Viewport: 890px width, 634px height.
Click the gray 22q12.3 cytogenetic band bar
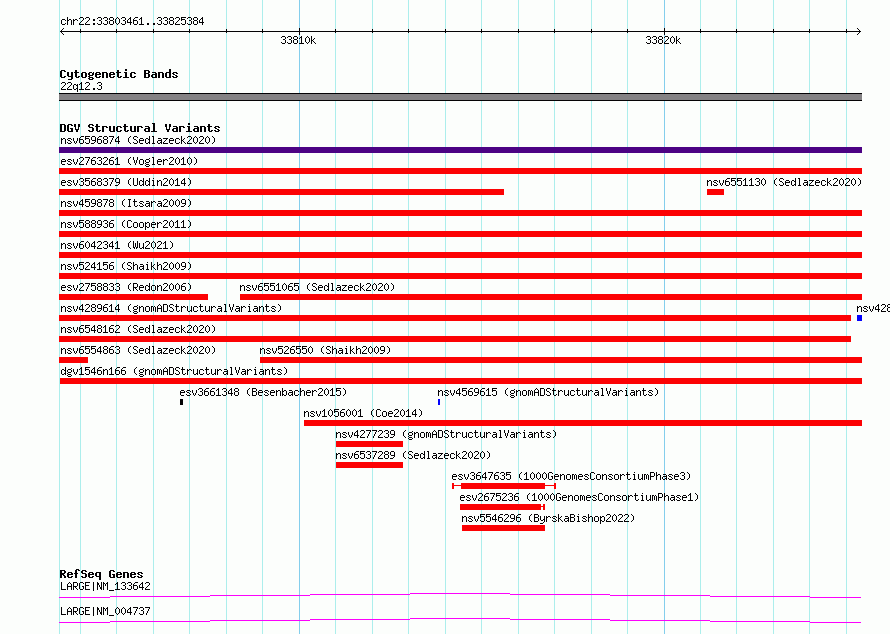click(460, 97)
